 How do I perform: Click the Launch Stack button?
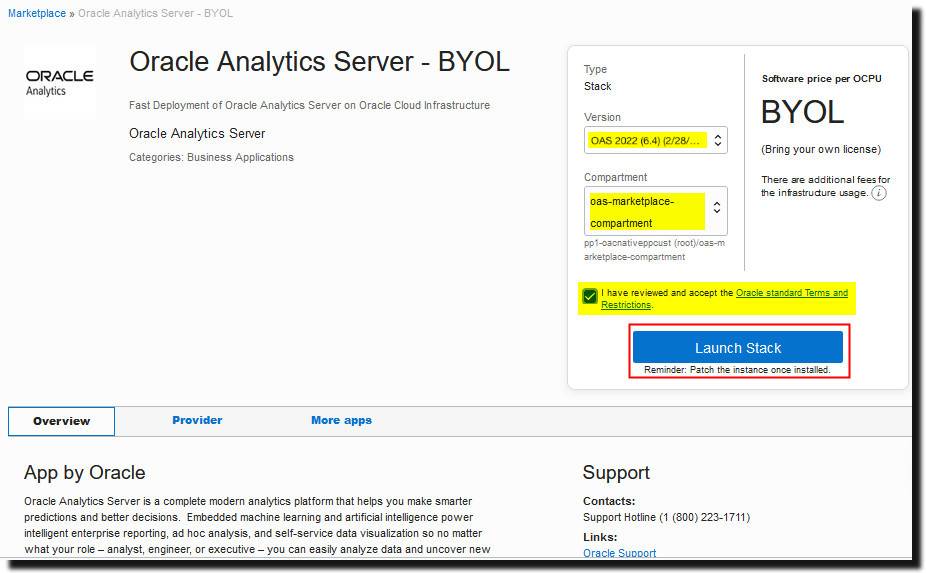click(738, 347)
